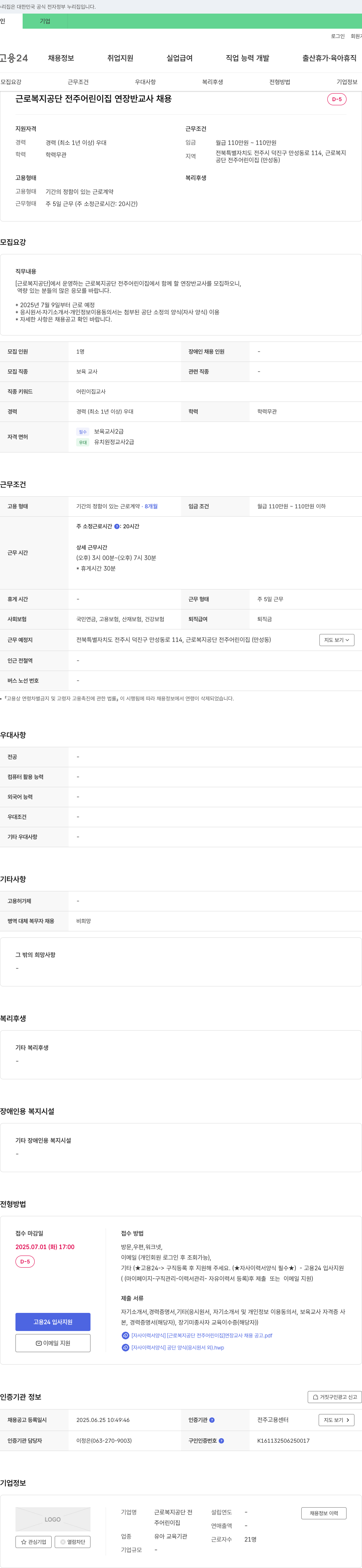Viewport: 362px width, 1568px height.
Task: Click the job title 근로복지공단 전주어린이집 연장반교사 채용
Action: pyautogui.click(x=93, y=98)
